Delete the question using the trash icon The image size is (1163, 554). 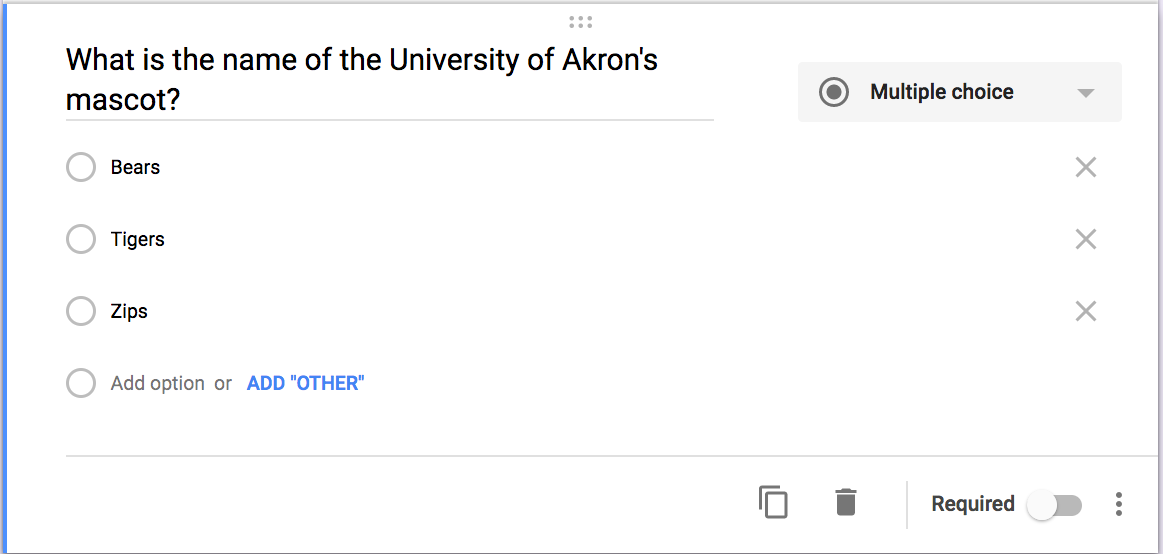point(845,502)
